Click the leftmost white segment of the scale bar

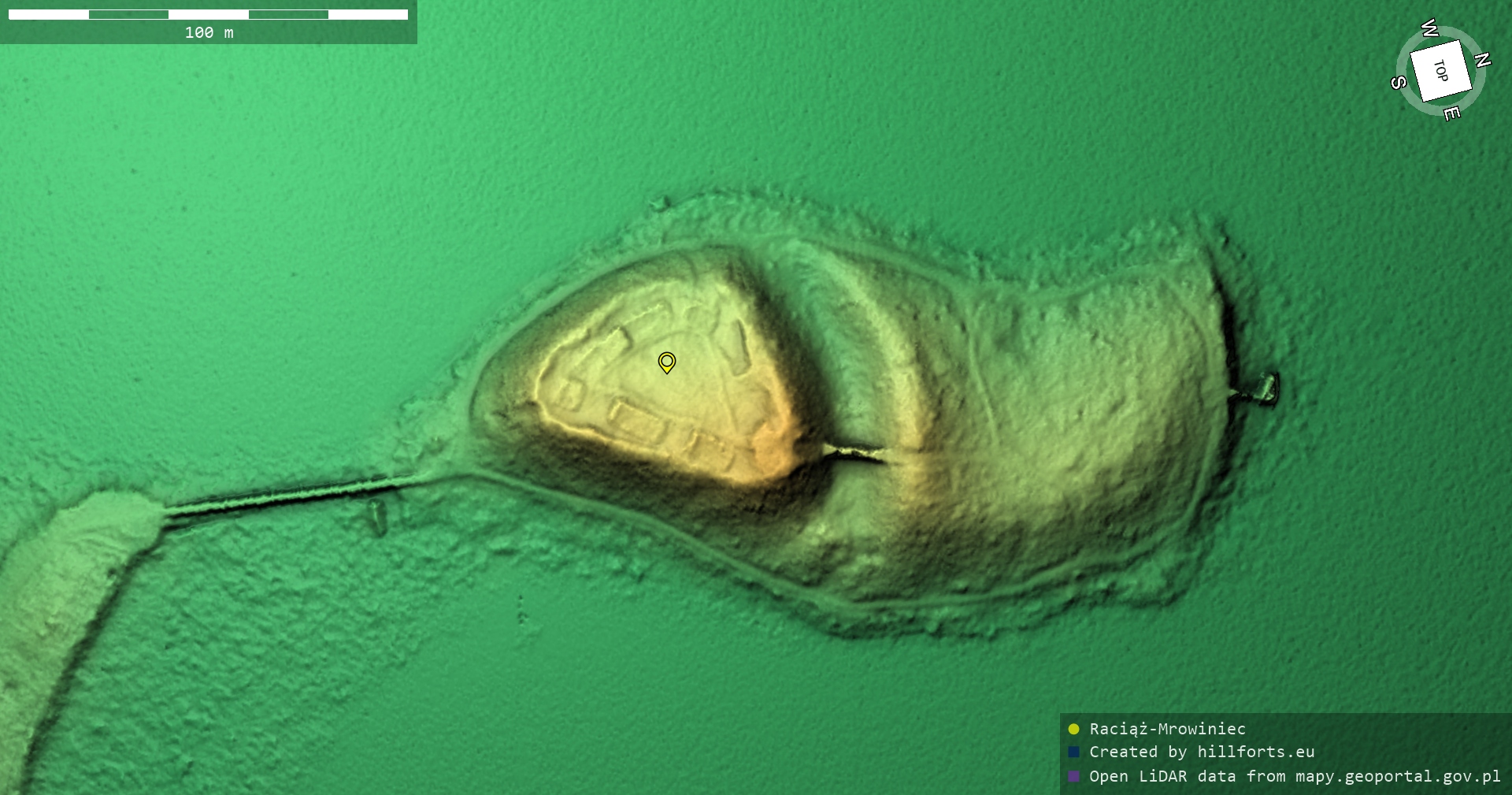49,14
